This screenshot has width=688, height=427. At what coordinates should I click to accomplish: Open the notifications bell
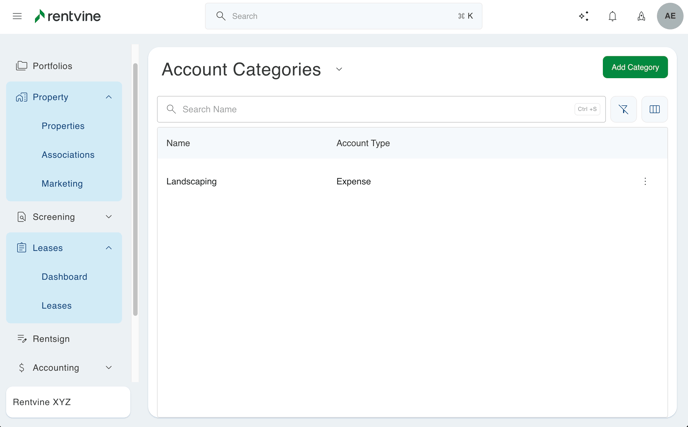(612, 16)
